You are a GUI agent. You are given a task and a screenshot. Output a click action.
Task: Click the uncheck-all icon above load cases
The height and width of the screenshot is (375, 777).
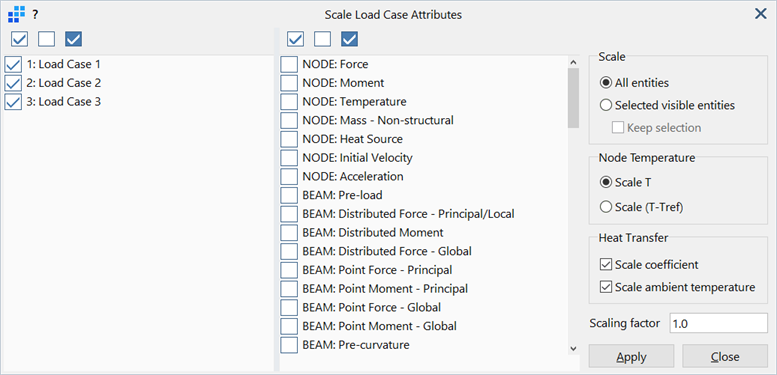tap(47, 39)
